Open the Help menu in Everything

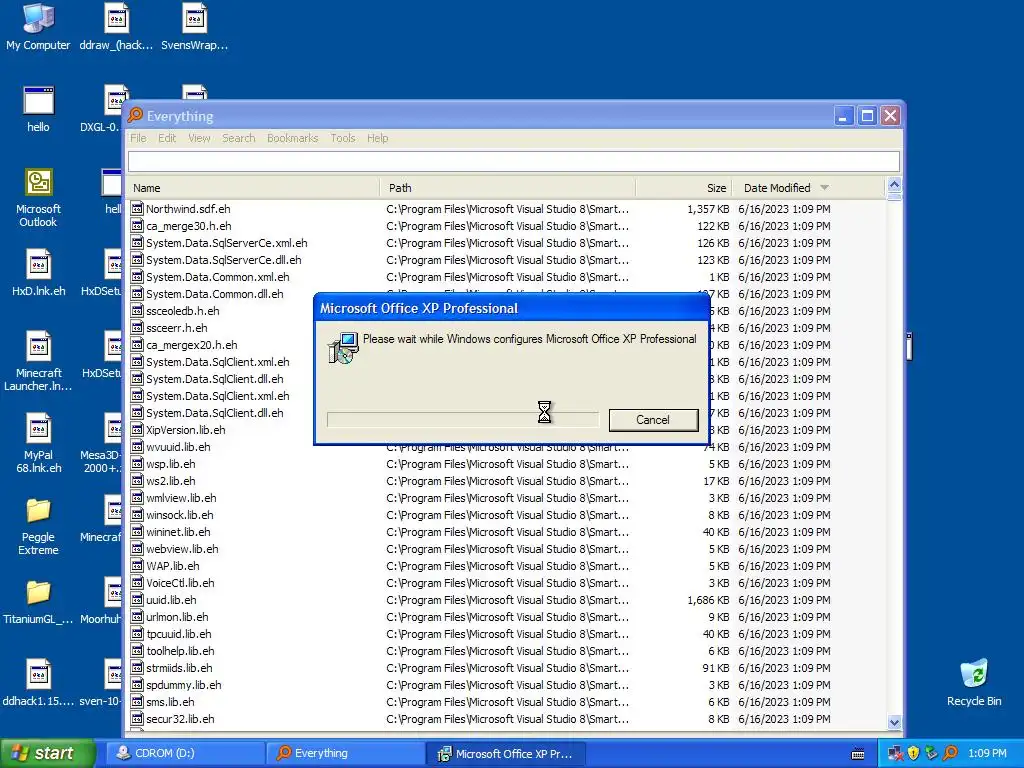tap(377, 138)
